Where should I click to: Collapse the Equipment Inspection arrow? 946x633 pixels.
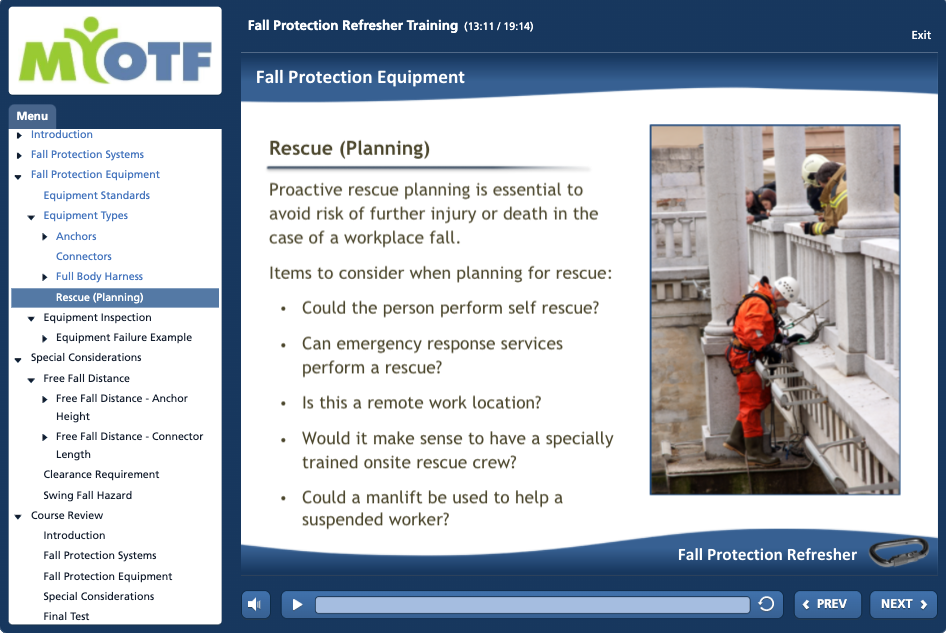click(x=31, y=319)
